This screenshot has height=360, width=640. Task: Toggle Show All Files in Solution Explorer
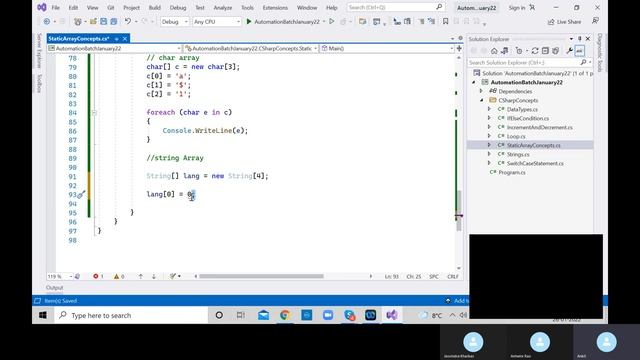[556, 51]
